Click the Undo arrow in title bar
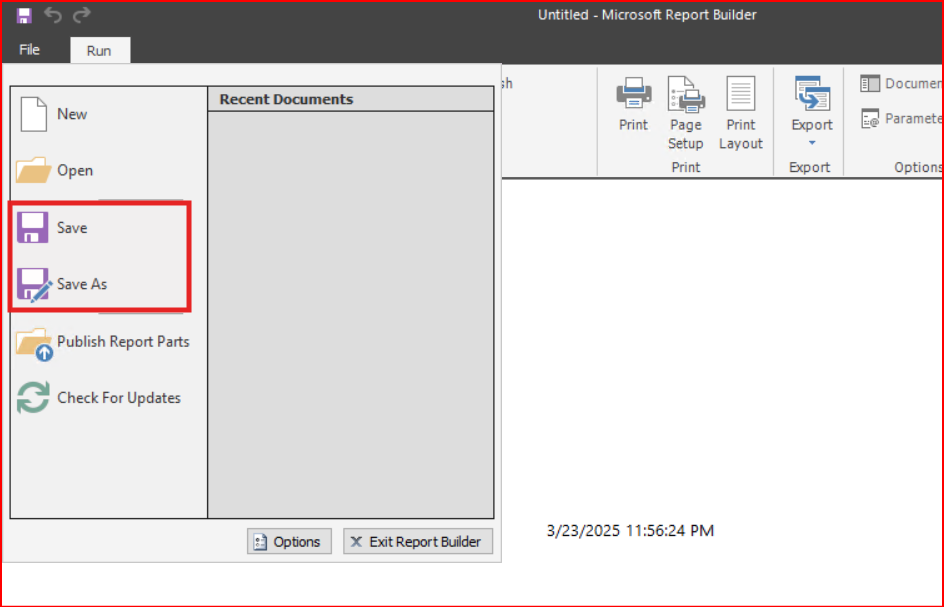 53,15
